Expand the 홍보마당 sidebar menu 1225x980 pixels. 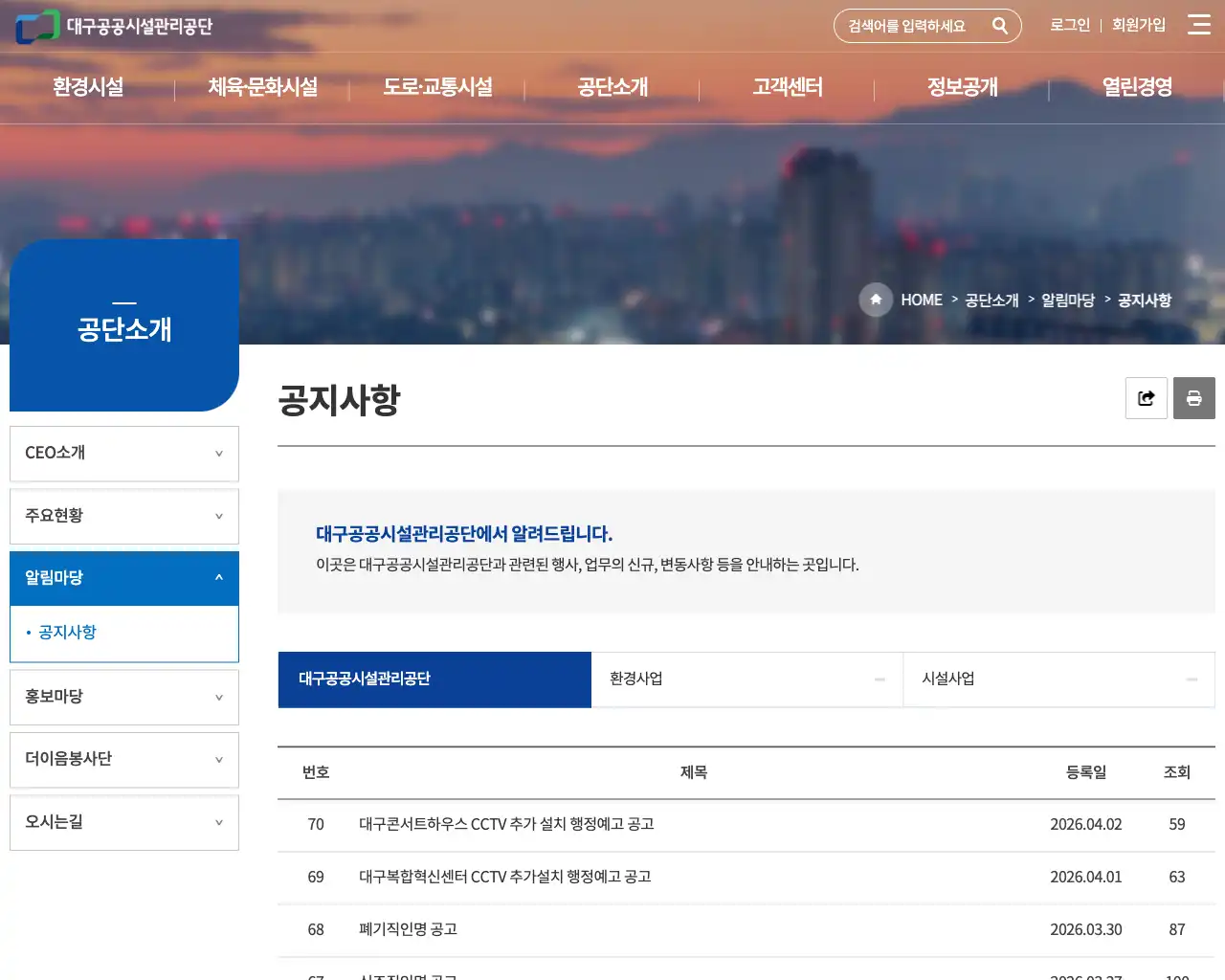point(123,697)
